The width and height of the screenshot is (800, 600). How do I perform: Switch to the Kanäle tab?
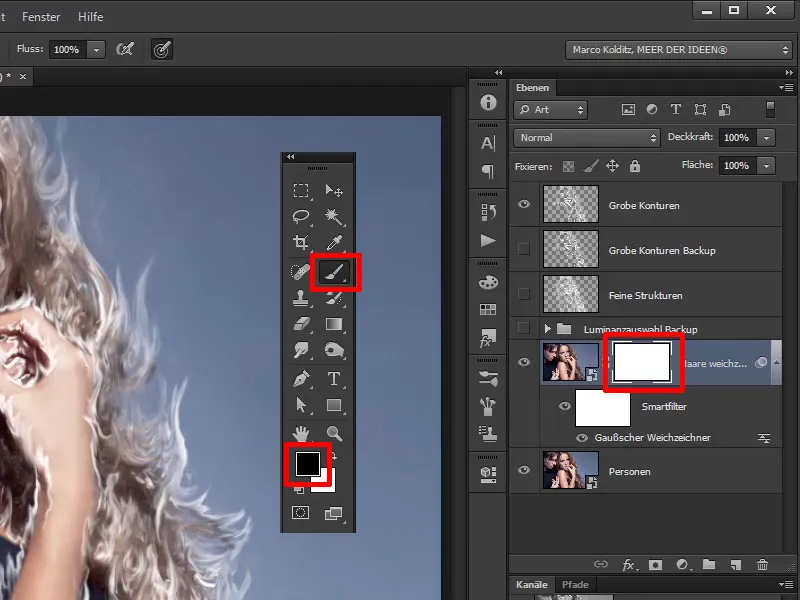click(532, 585)
